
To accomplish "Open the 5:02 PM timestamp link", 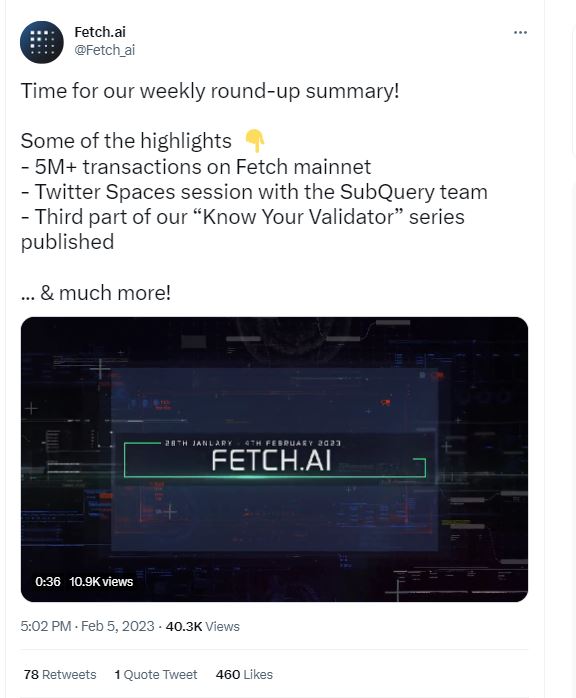I will pos(87,626).
